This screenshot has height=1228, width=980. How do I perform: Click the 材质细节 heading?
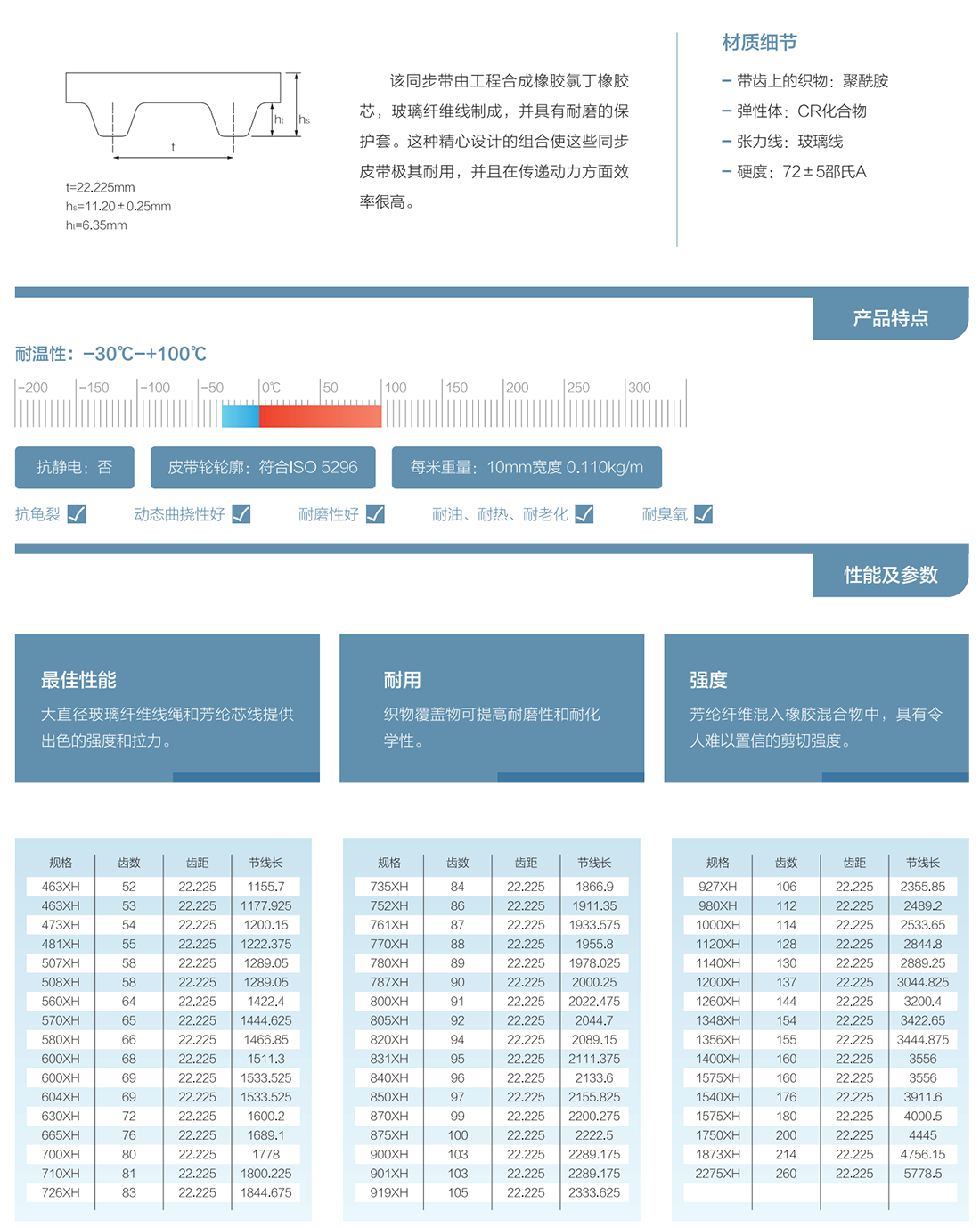pos(759,42)
